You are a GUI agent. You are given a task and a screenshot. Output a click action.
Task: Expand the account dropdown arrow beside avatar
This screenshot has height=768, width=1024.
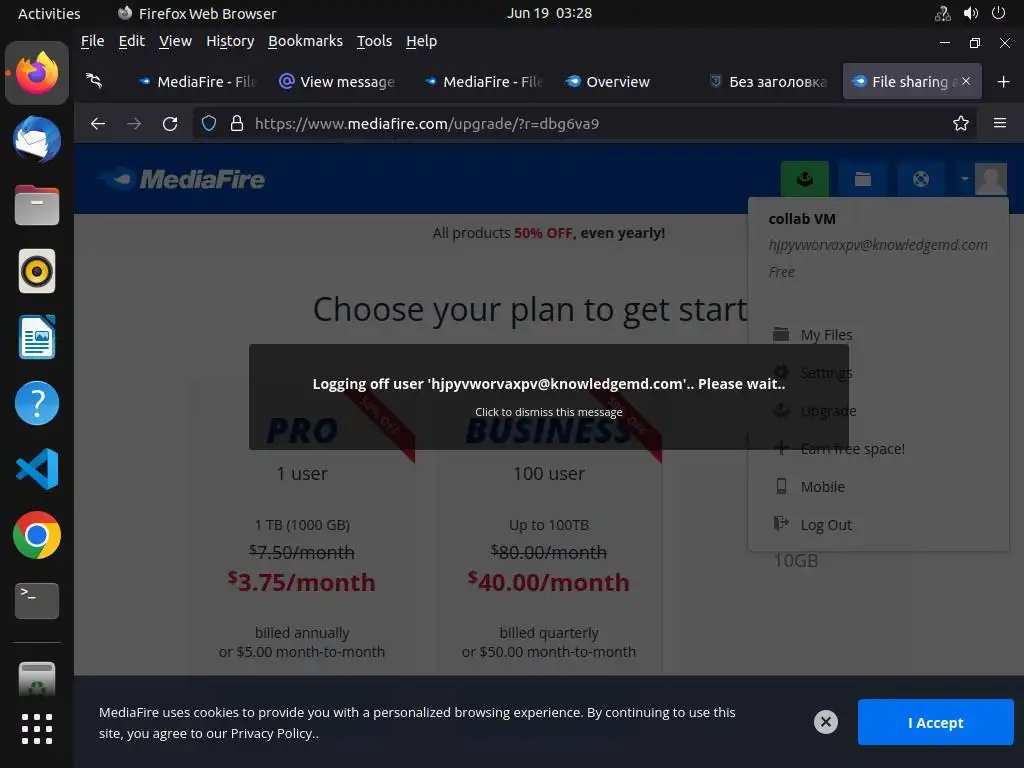pos(965,179)
